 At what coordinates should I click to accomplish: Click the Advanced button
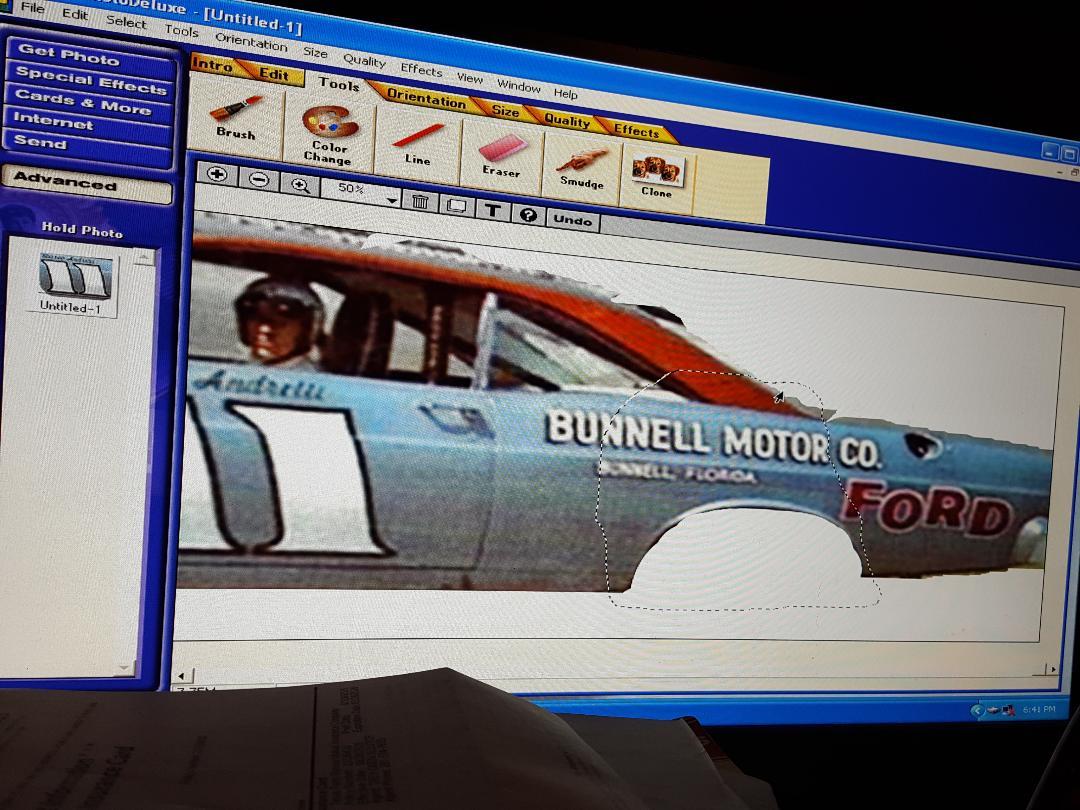coord(87,185)
